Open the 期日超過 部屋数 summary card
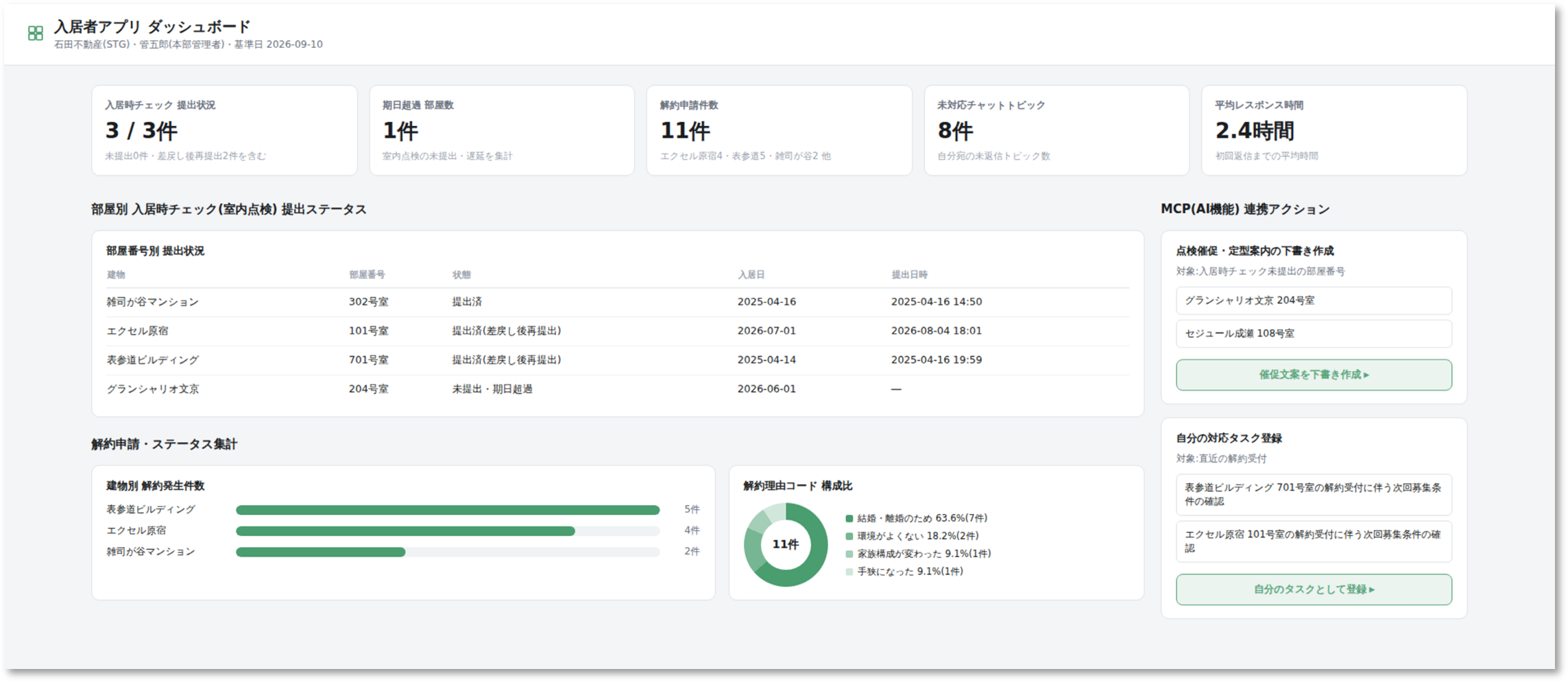This screenshot has height=682, width=1568. click(502, 130)
